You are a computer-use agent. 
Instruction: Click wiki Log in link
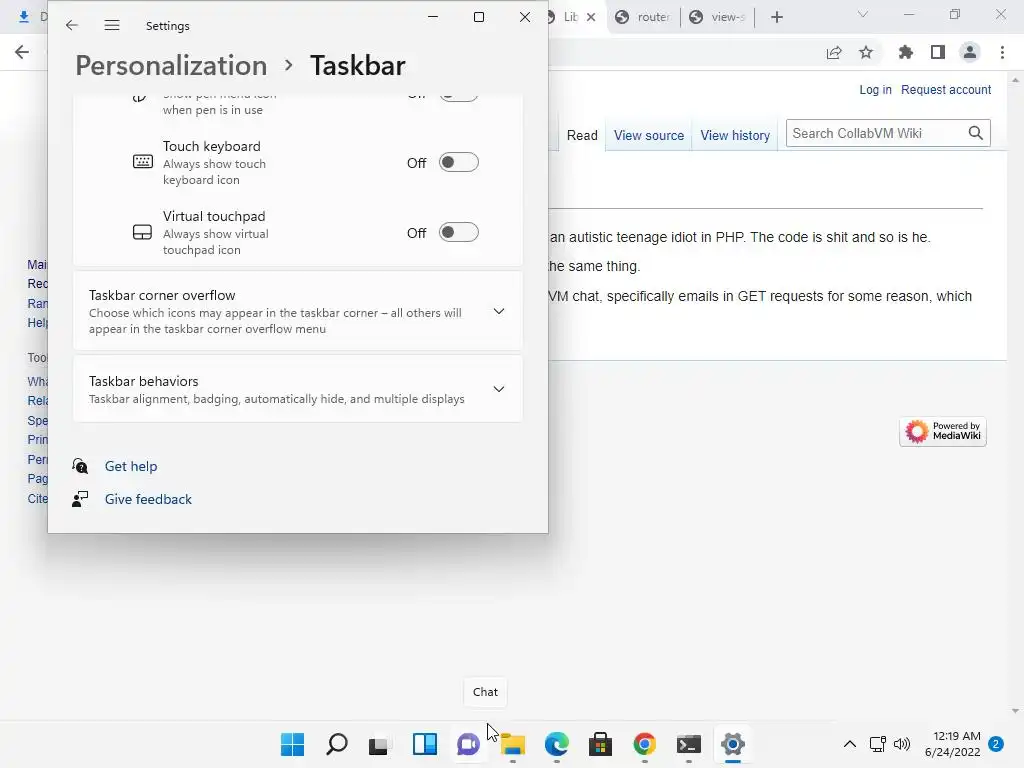(875, 89)
